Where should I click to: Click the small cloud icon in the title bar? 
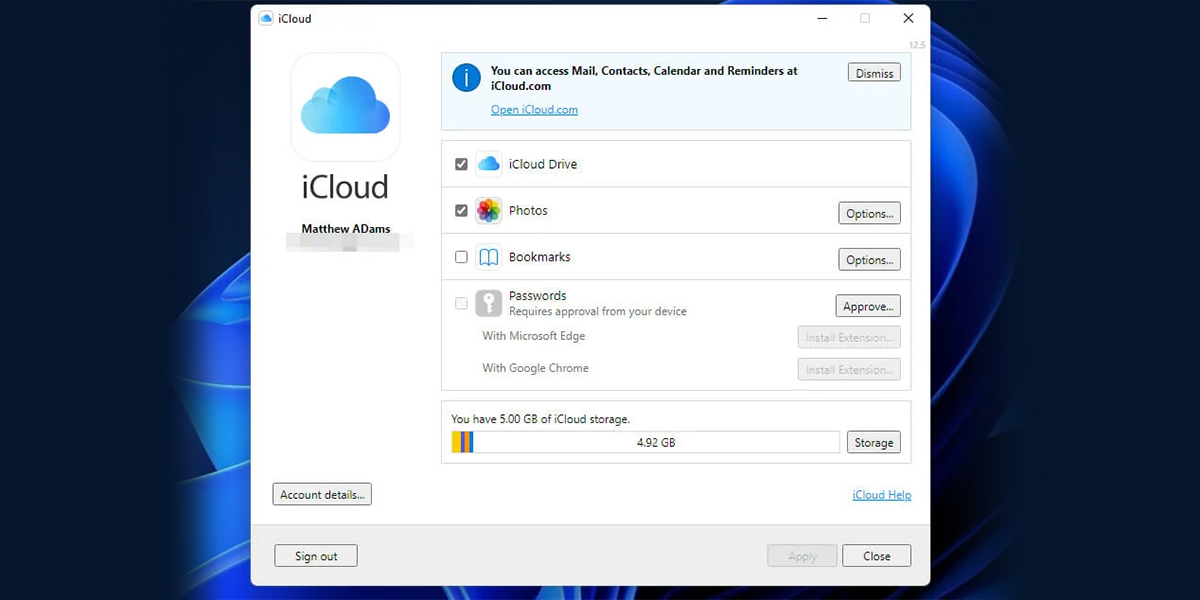click(266, 18)
